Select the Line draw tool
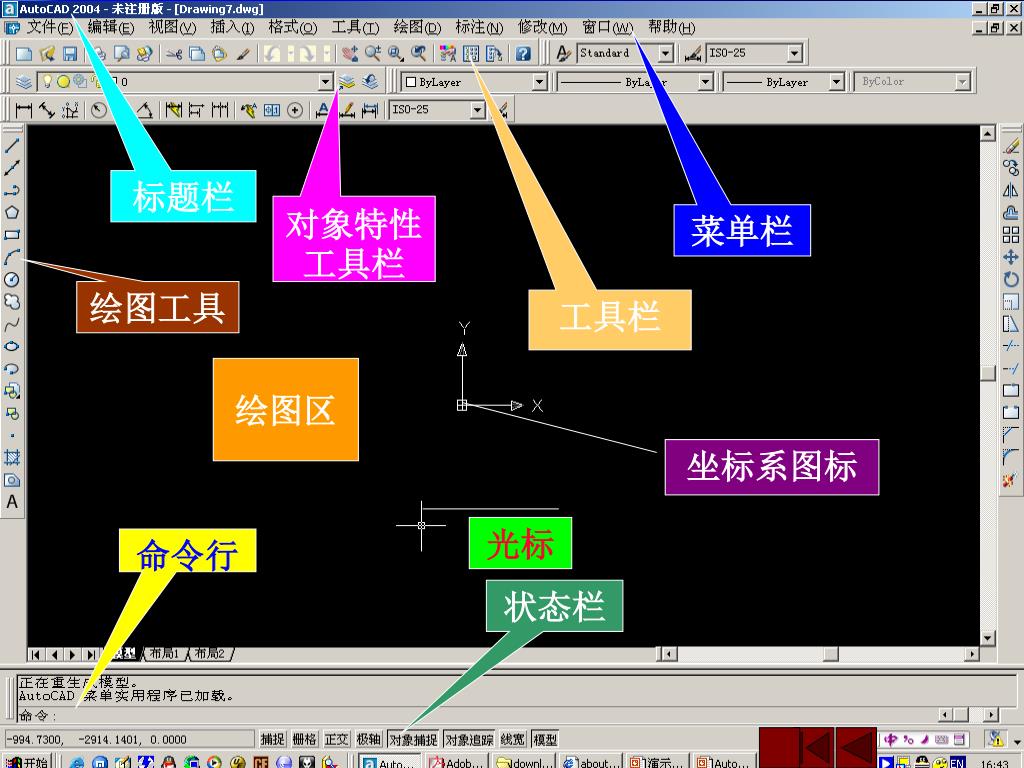The image size is (1024, 768). point(12,145)
